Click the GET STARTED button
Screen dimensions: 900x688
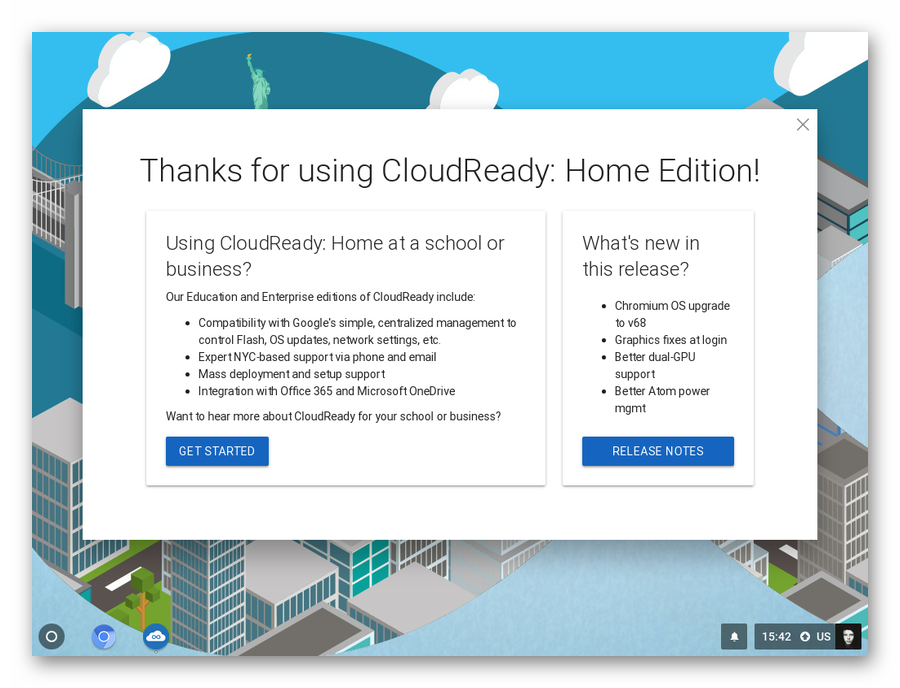pos(217,451)
